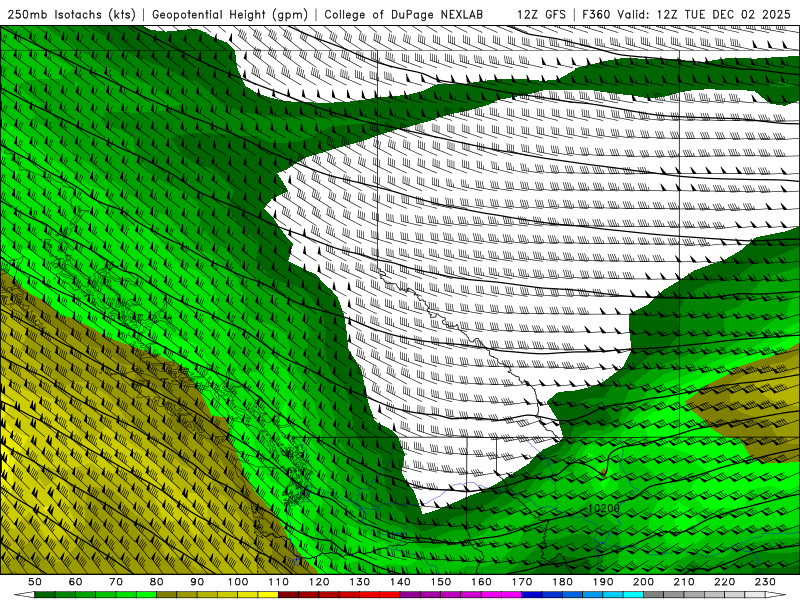
Task: Click the 140 knot colorbar label
Action: (400, 582)
